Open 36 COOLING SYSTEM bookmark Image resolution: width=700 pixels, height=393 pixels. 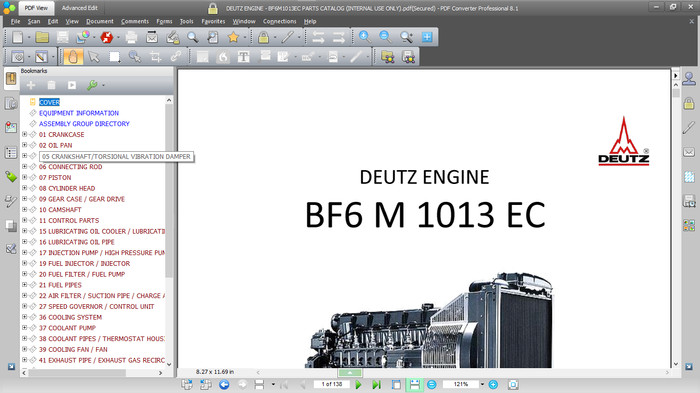pos(70,317)
